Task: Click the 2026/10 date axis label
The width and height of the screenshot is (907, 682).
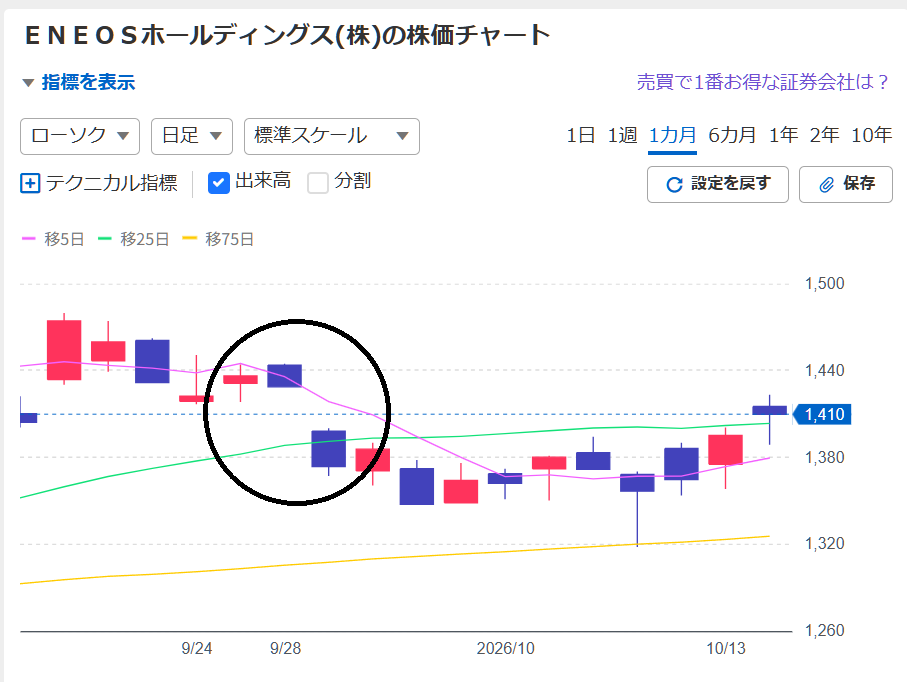Action: coord(506,648)
